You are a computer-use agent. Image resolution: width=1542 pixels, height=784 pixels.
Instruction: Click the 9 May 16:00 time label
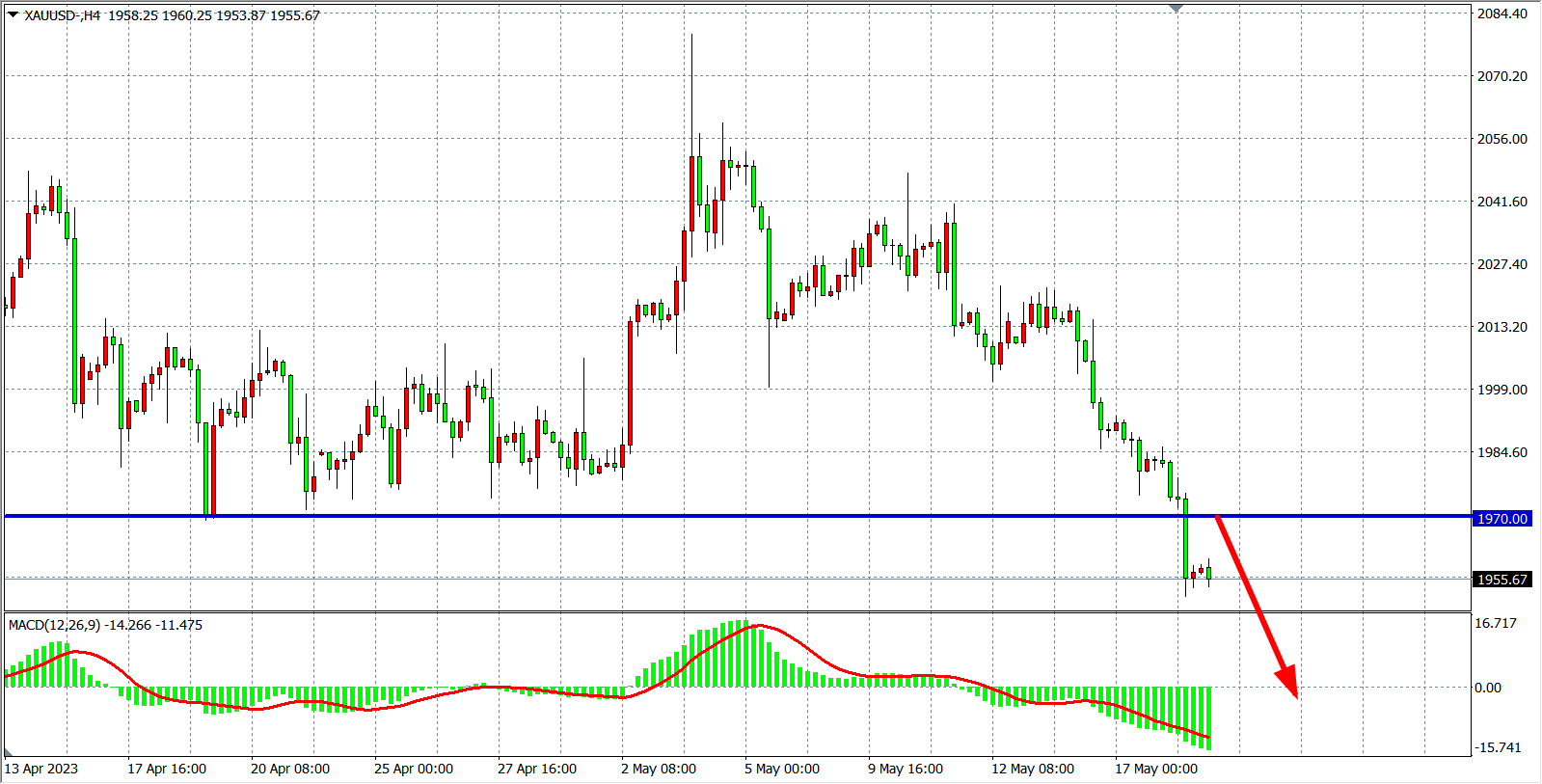(906, 769)
